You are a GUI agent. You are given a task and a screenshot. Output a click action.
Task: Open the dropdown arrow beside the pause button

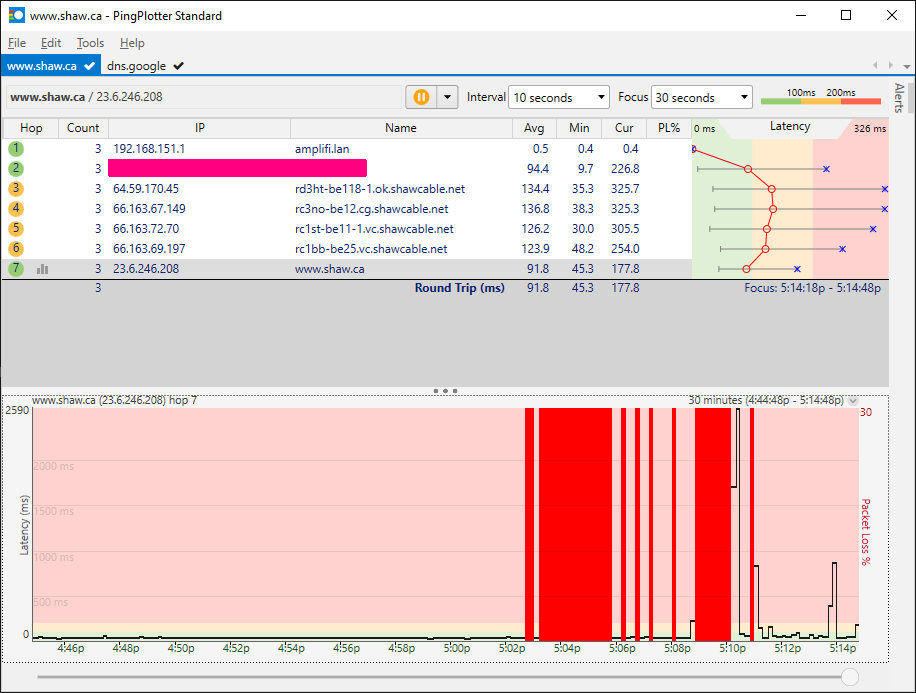447,97
